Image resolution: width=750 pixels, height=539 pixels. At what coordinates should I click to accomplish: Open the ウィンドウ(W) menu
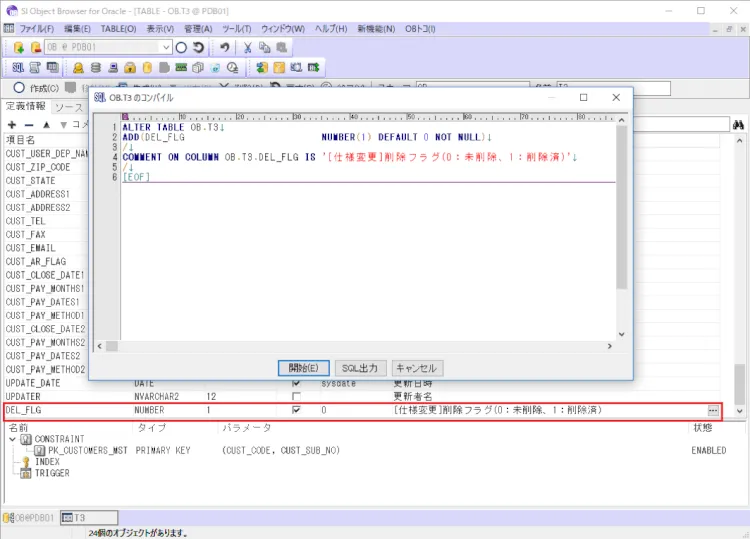283,29
